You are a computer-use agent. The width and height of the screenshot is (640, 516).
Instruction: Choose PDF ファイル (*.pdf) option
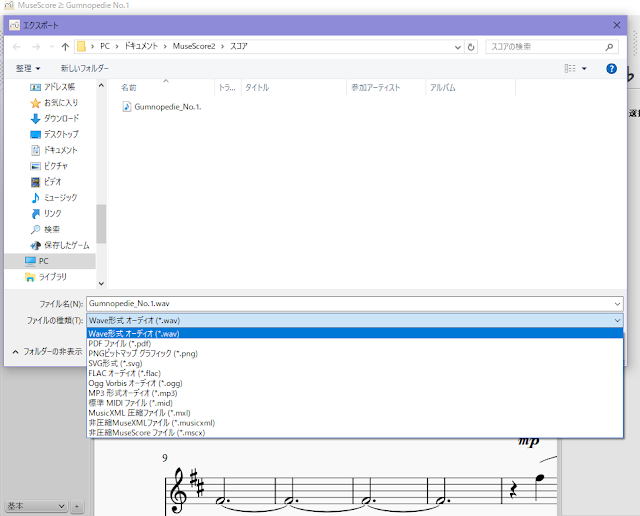coord(355,344)
